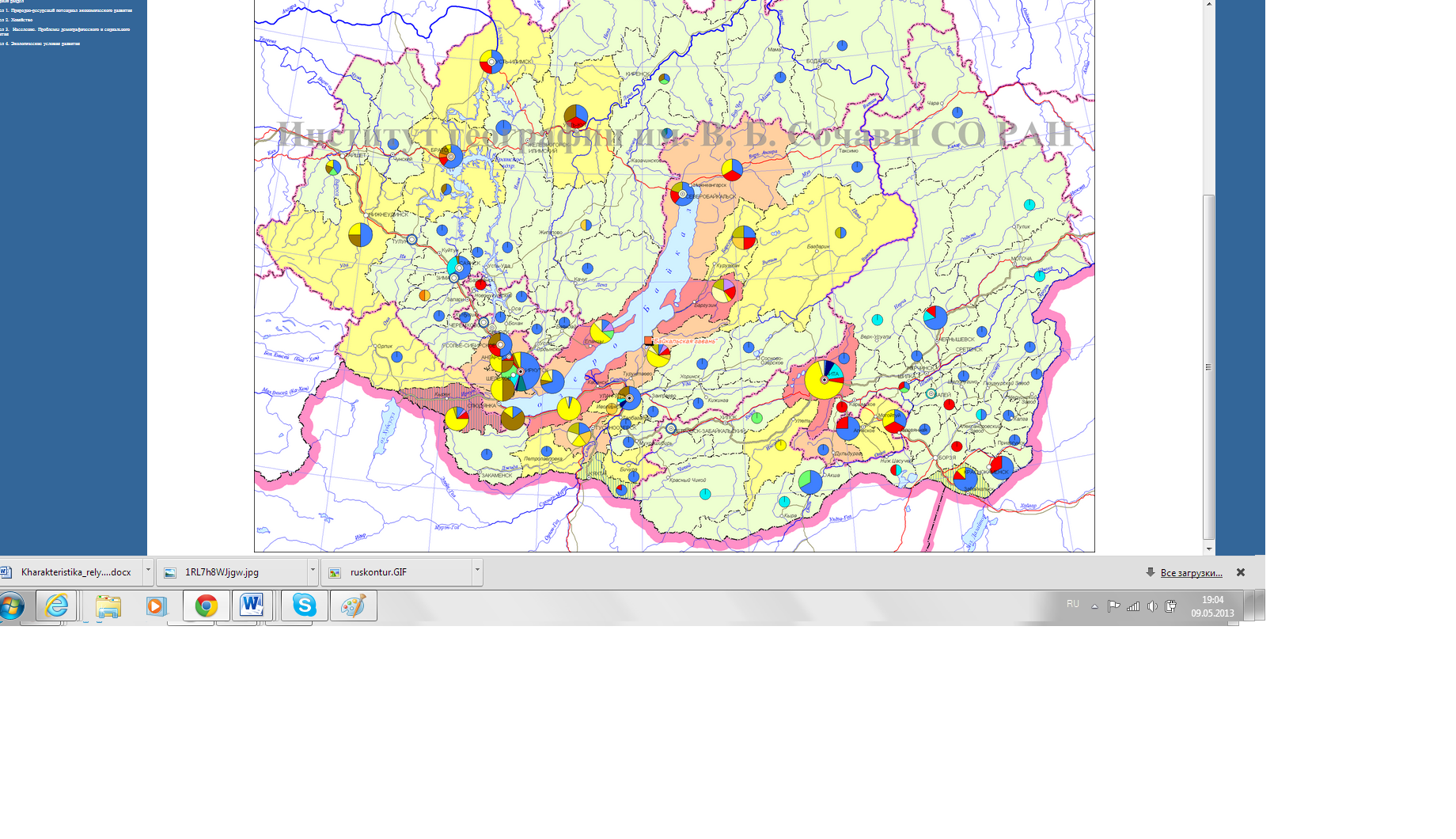The height and width of the screenshot is (839, 1456).
Task: Open network signal strength tray icon
Action: click(1133, 606)
